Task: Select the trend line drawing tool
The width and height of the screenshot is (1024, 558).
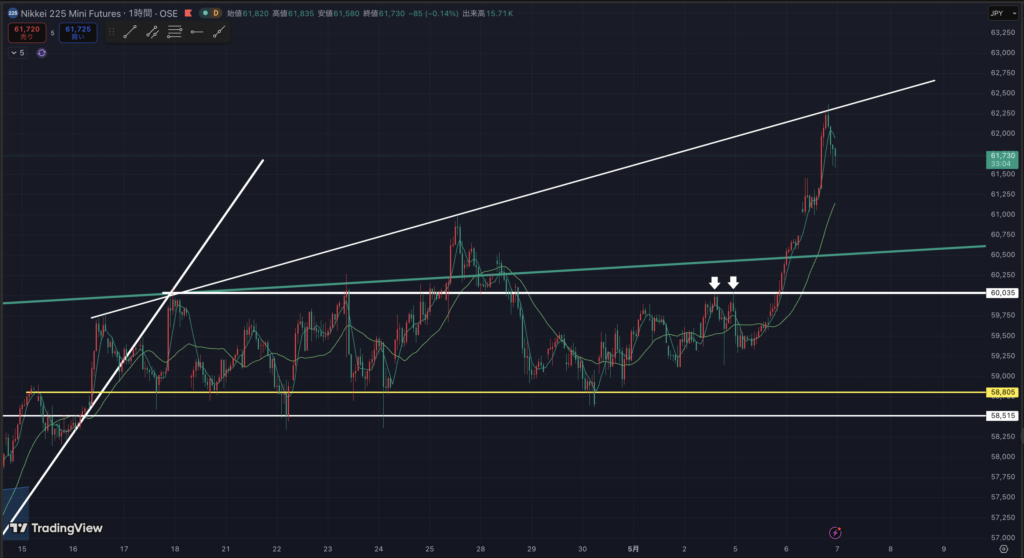Action: coord(130,31)
